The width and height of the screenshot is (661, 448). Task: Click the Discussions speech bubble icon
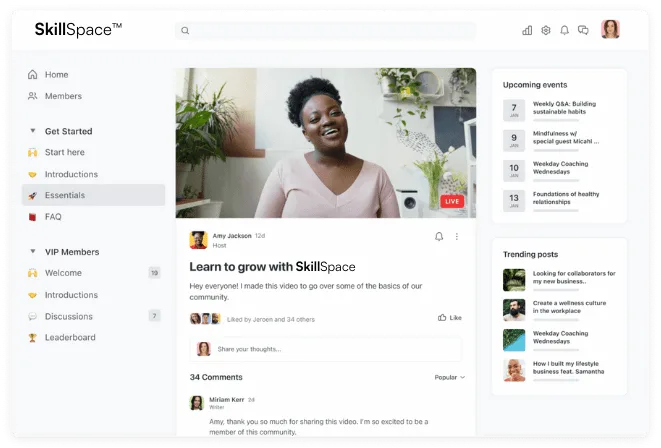click(x=32, y=316)
